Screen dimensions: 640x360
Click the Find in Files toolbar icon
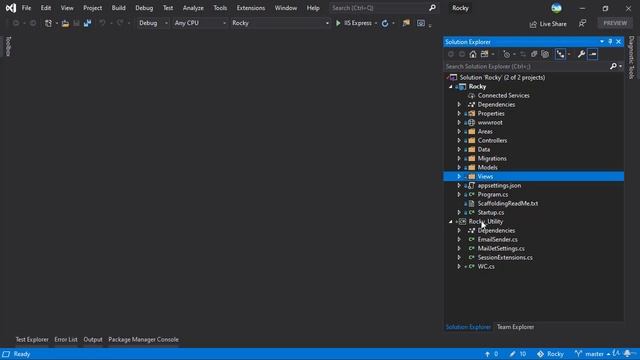coord(406,23)
